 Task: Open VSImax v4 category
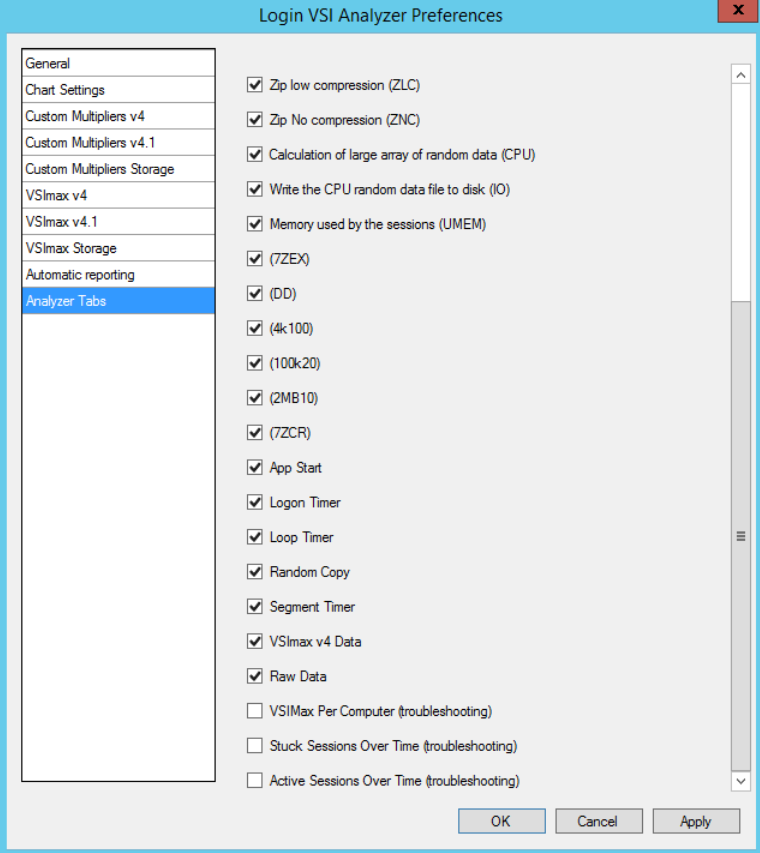[x=118, y=195]
